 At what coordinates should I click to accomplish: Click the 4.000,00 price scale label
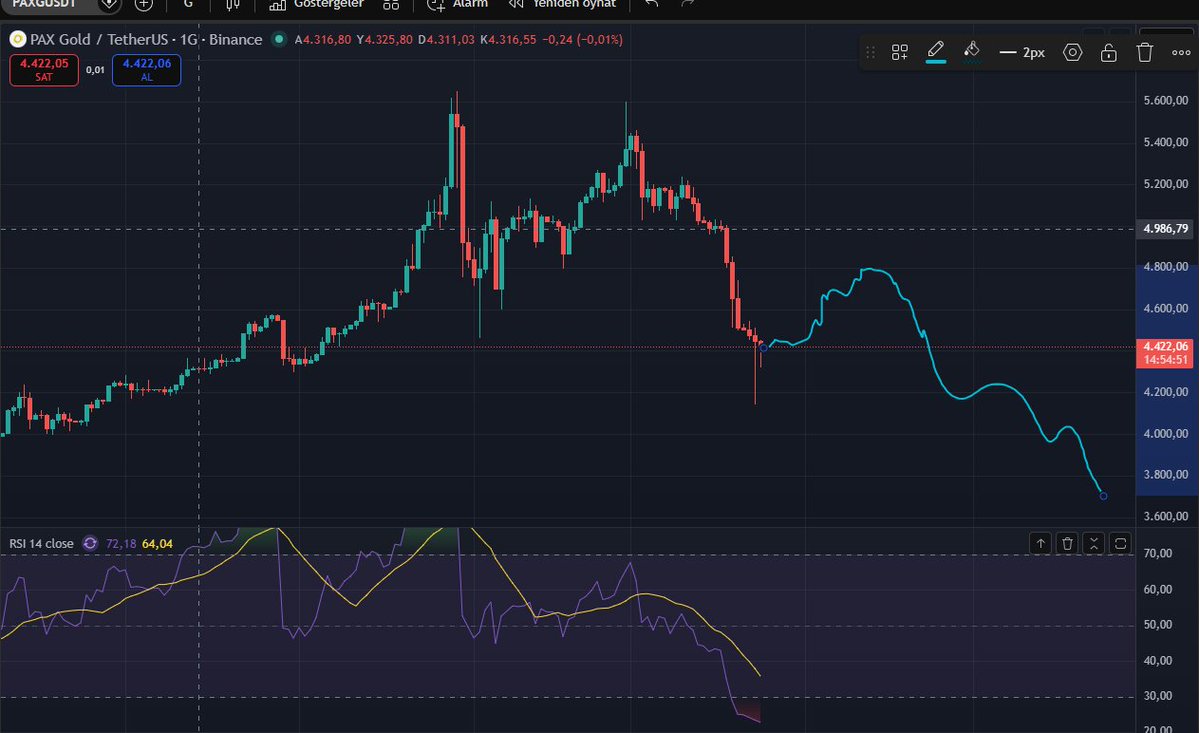[1165, 433]
